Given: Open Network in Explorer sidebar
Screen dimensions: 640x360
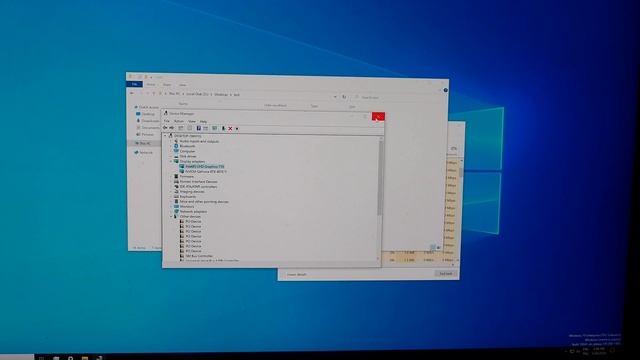Looking at the screenshot, I should point(146,153).
